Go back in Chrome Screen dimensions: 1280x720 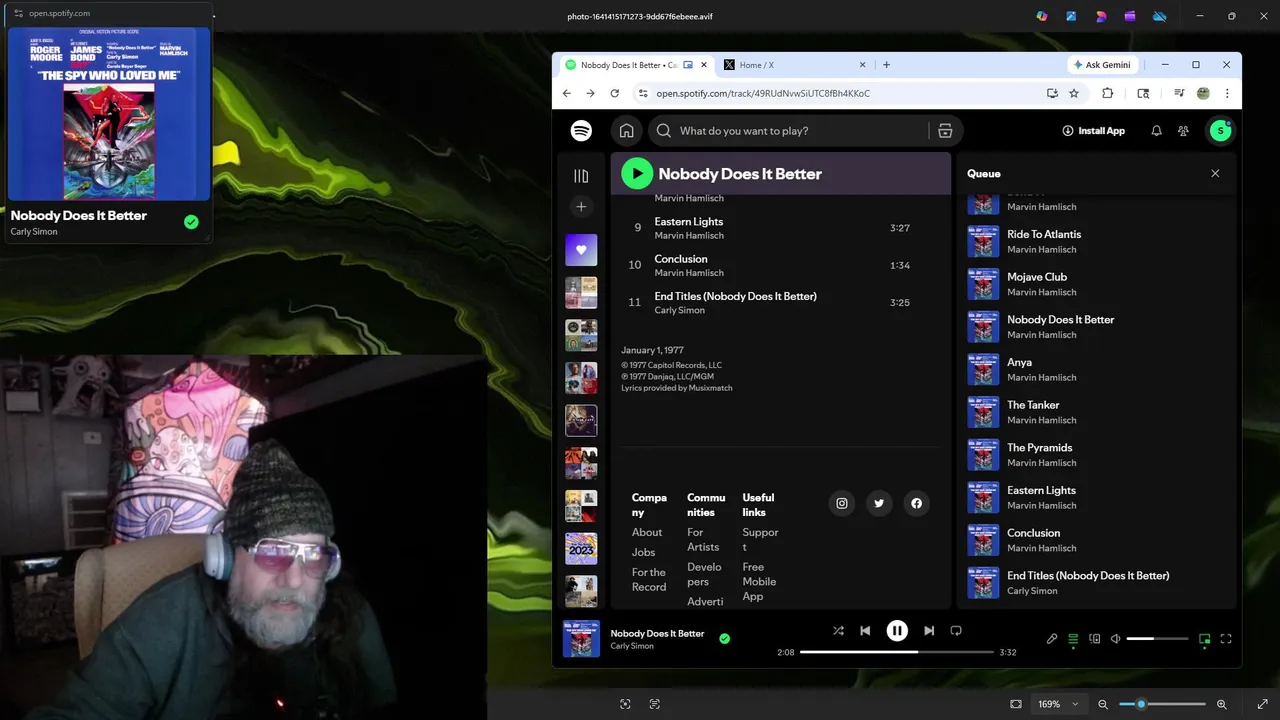click(x=567, y=93)
